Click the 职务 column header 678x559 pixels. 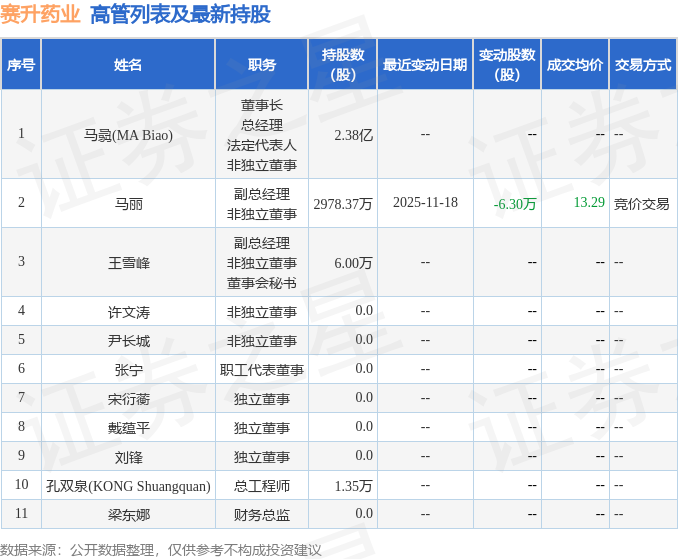pyautogui.click(x=262, y=64)
